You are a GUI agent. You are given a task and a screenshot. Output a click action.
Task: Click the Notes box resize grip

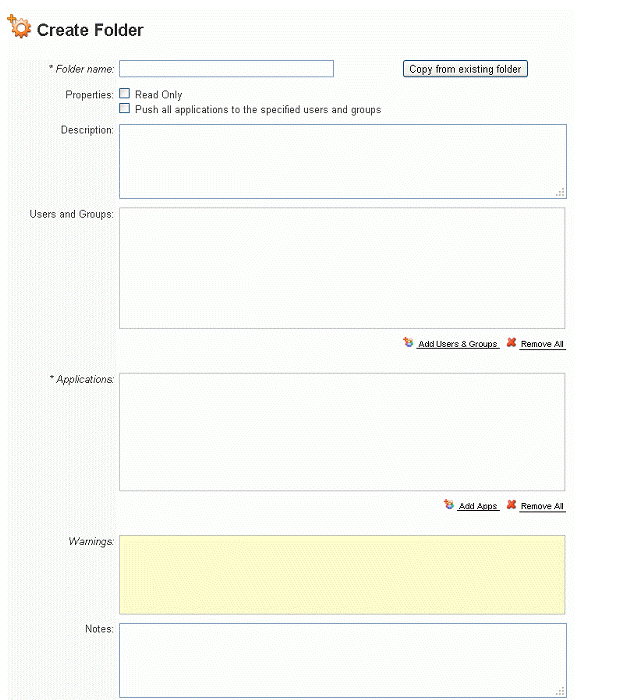click(x=561, y=692)
